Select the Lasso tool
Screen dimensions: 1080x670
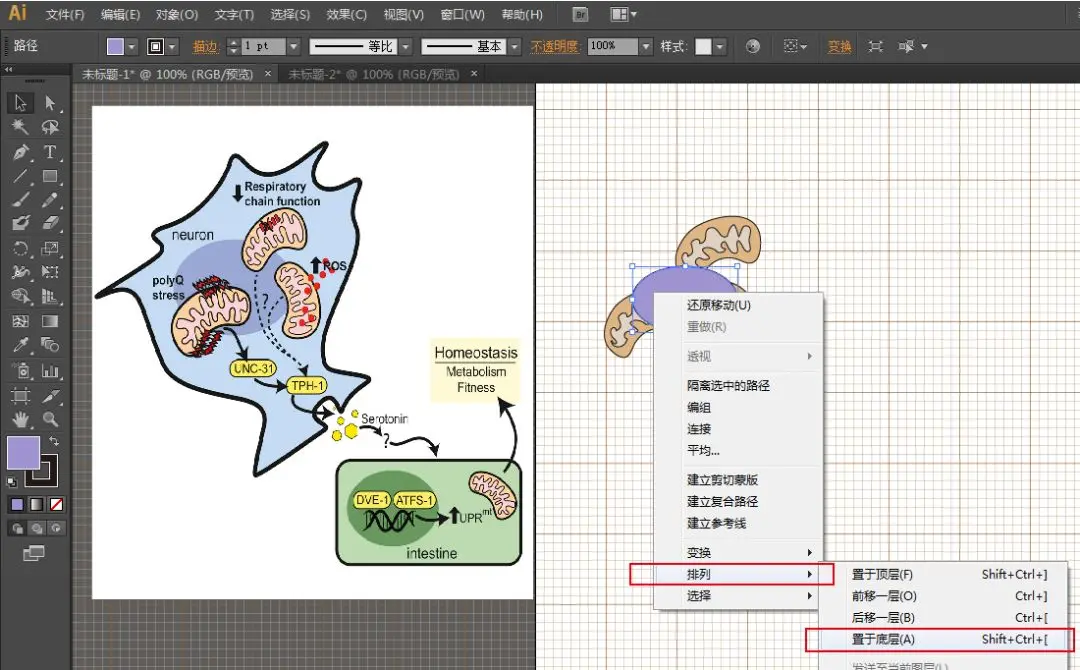tap(50, 127)
